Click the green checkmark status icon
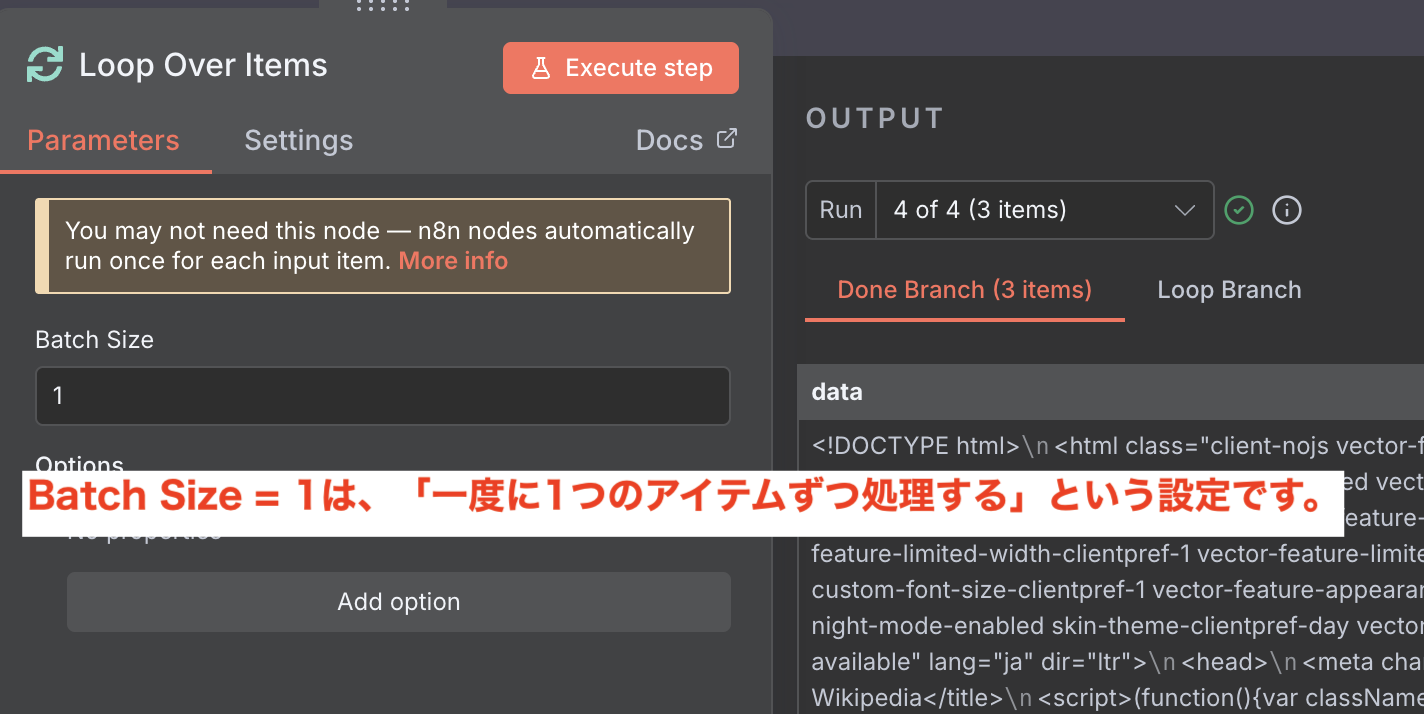 coord(1239,210)
